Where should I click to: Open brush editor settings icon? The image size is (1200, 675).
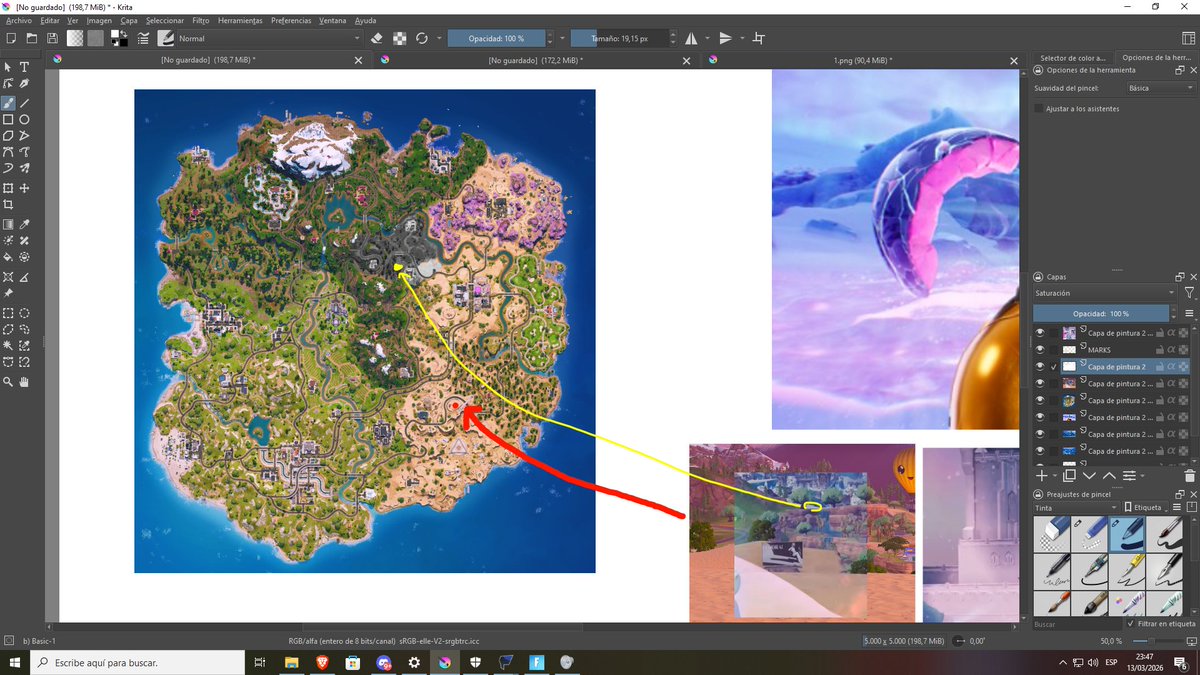[x=143, y=38]
